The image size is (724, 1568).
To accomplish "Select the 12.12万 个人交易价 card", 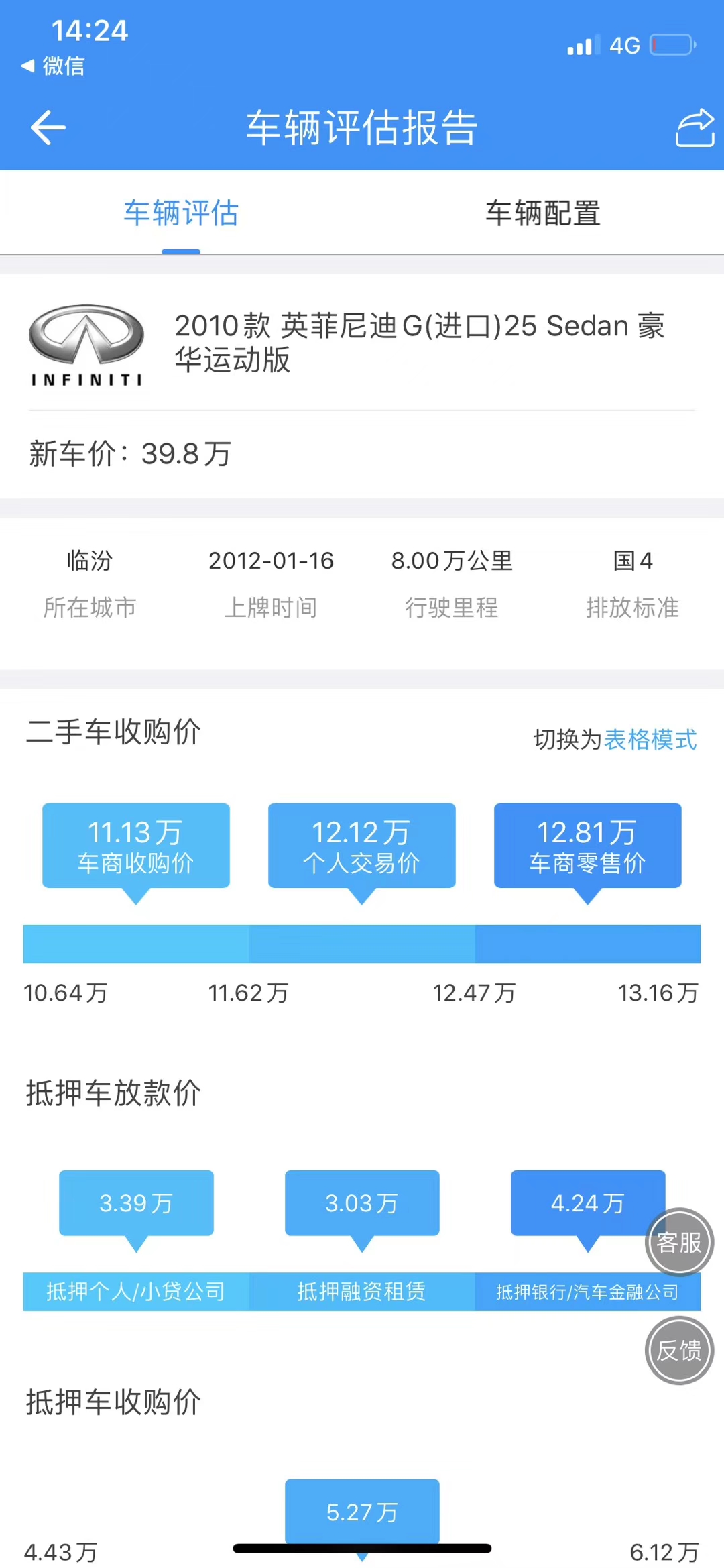I will pyautogui.click(x=362, y=846).
